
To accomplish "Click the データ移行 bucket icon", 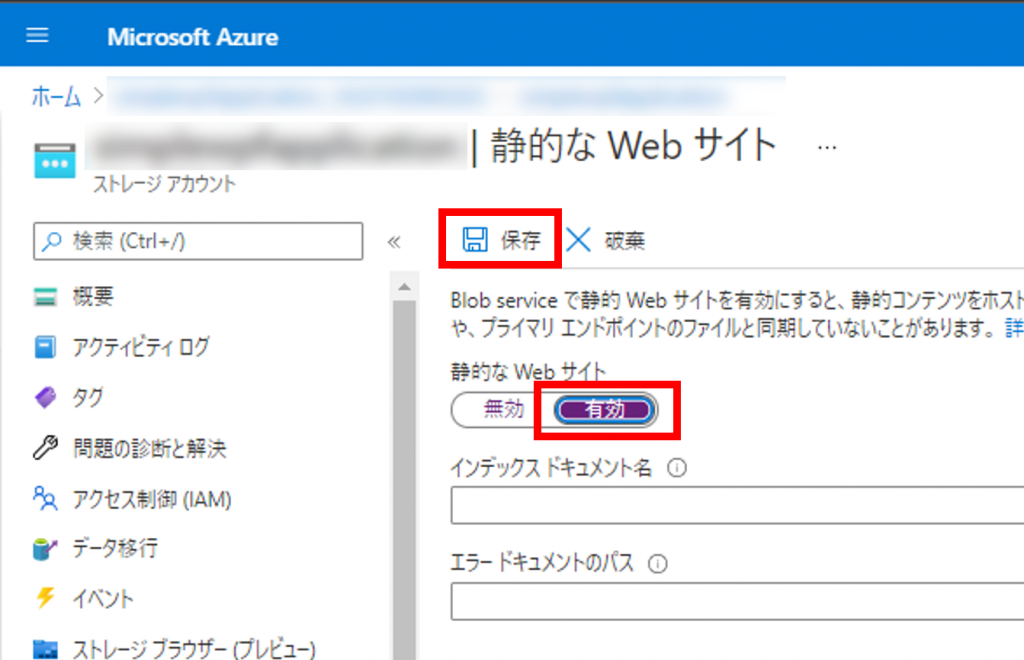I will (x=46, y=549).
